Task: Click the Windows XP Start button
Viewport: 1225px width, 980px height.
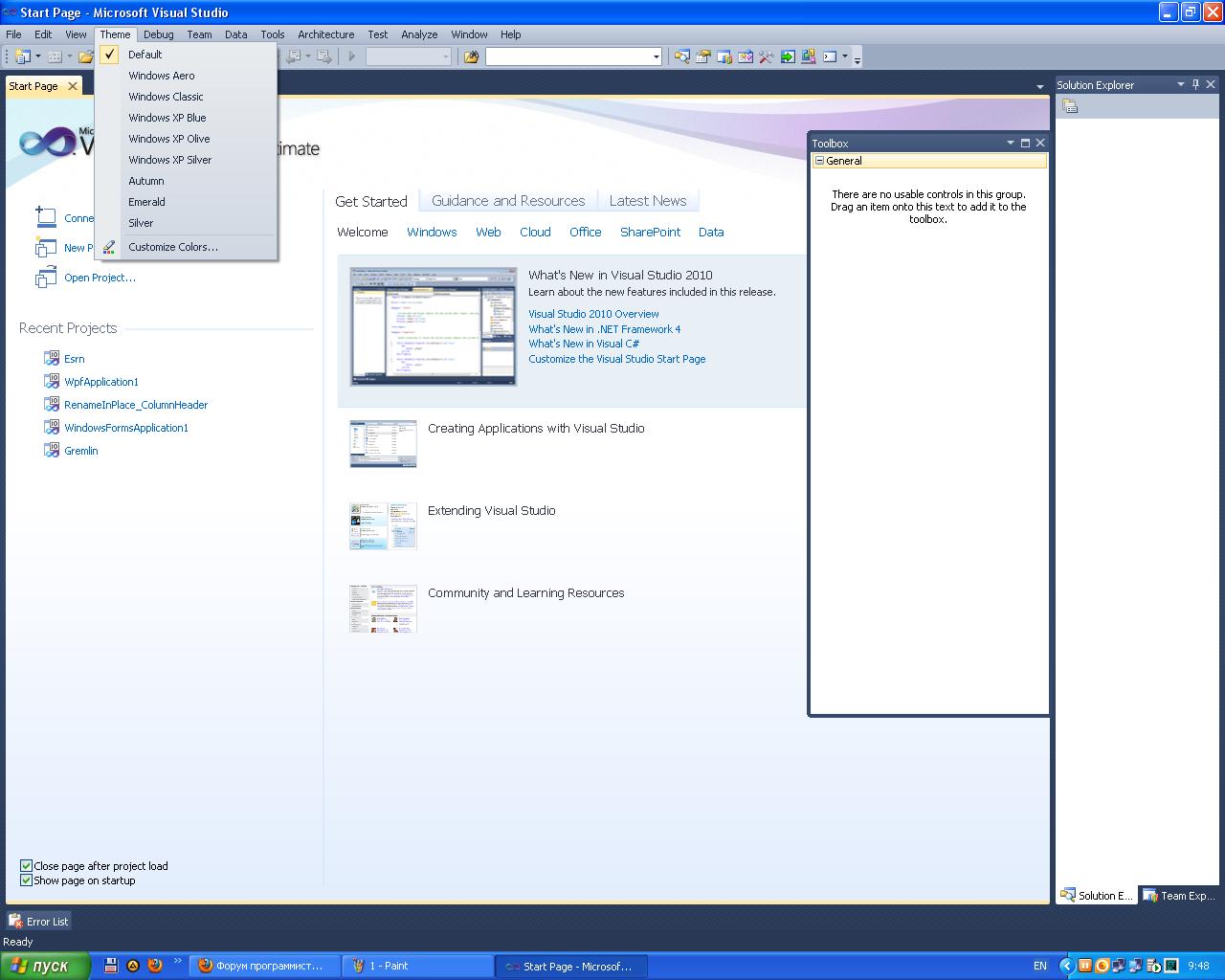Action: pyautogui.click(x=45, y=966)
